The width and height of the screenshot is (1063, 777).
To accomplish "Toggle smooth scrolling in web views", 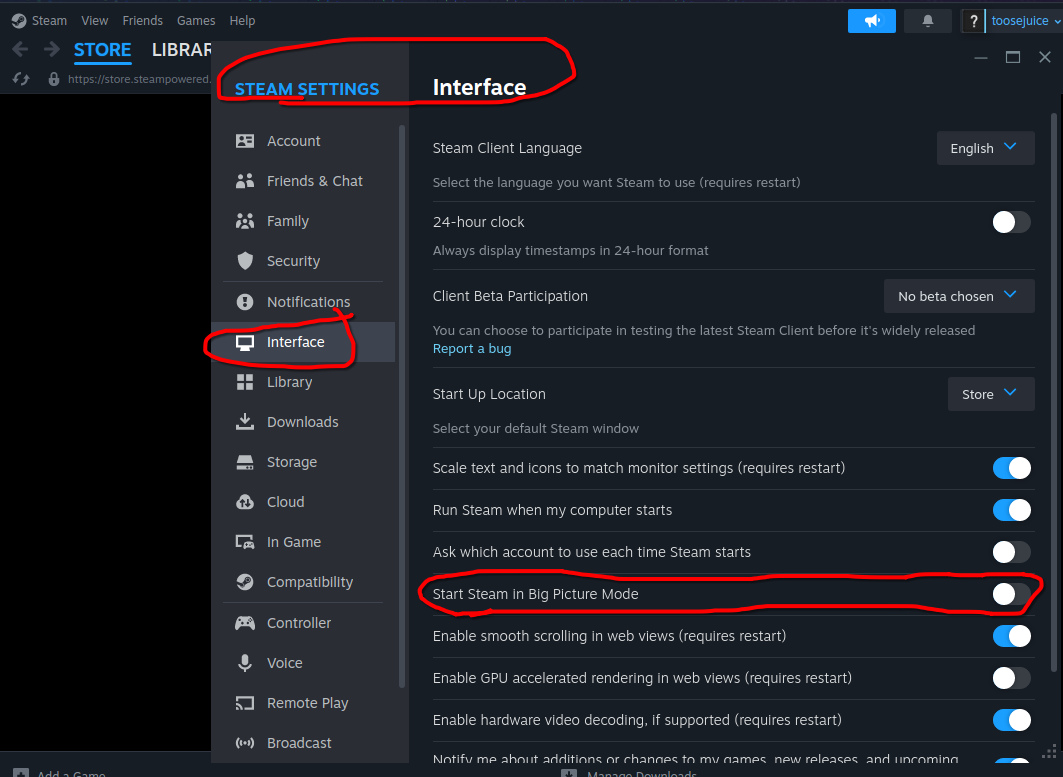I will 1011,637.
